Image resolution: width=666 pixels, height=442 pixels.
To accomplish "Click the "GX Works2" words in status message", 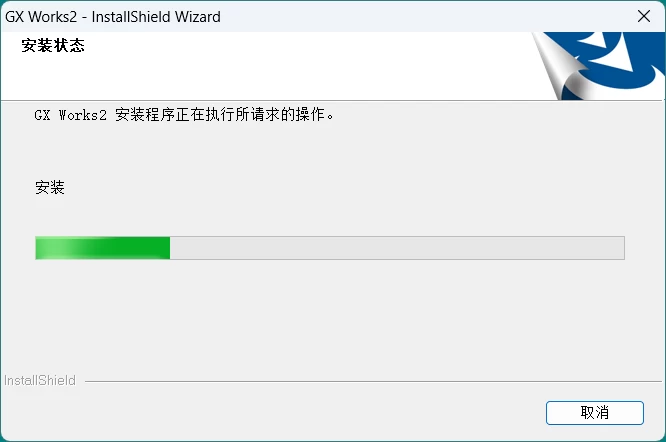I will 71,115.
